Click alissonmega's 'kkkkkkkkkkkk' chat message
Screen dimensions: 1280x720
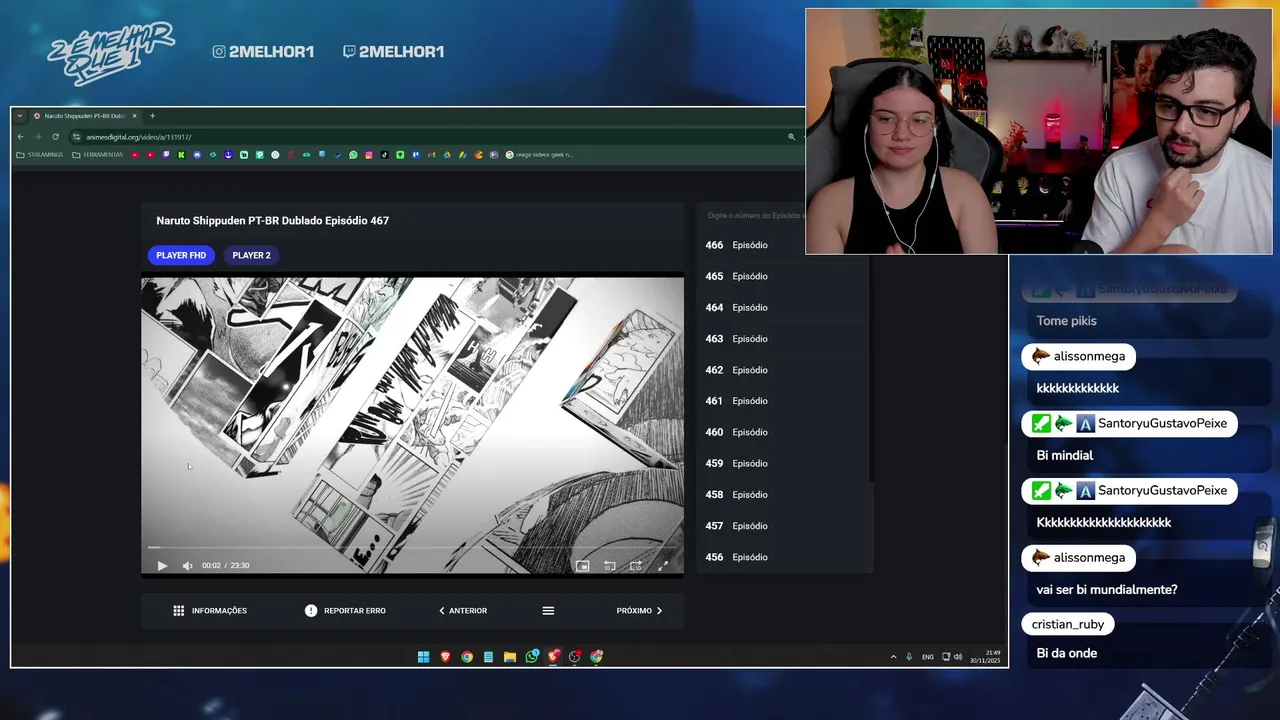(x=1078, y=388)
